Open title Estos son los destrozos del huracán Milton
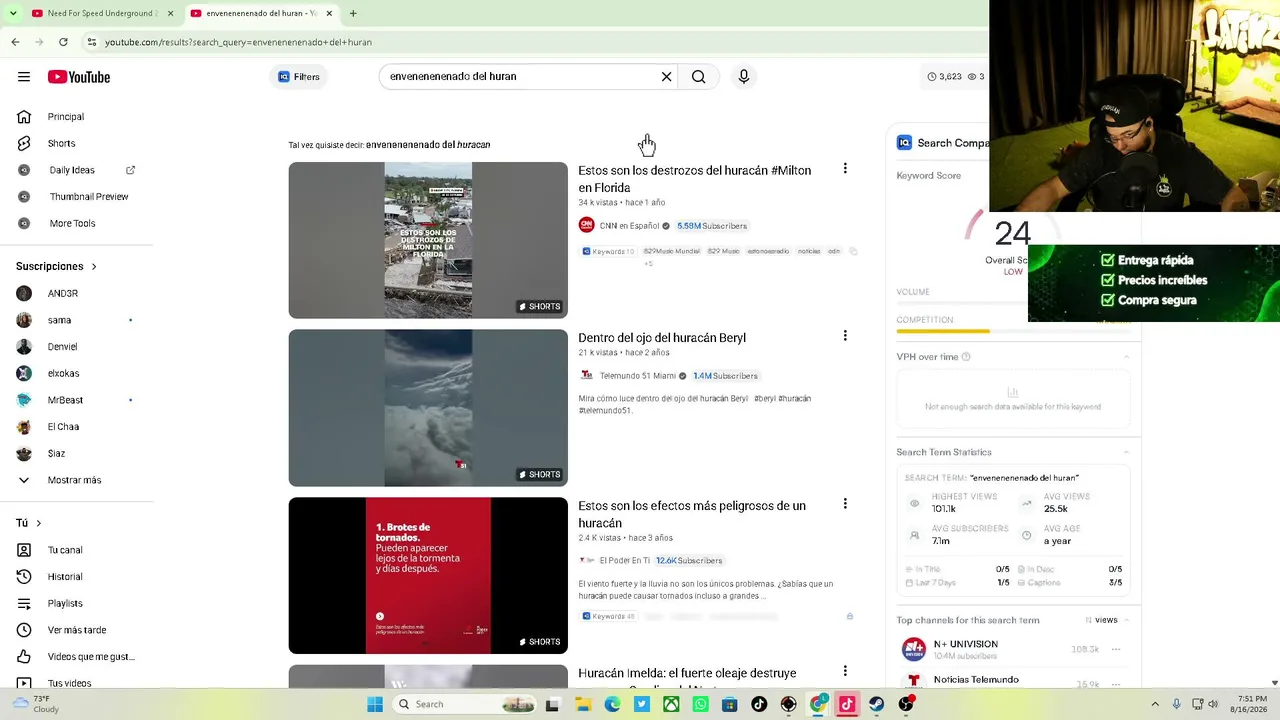The height and width of the screenshot is (720, 1280). 695,179
